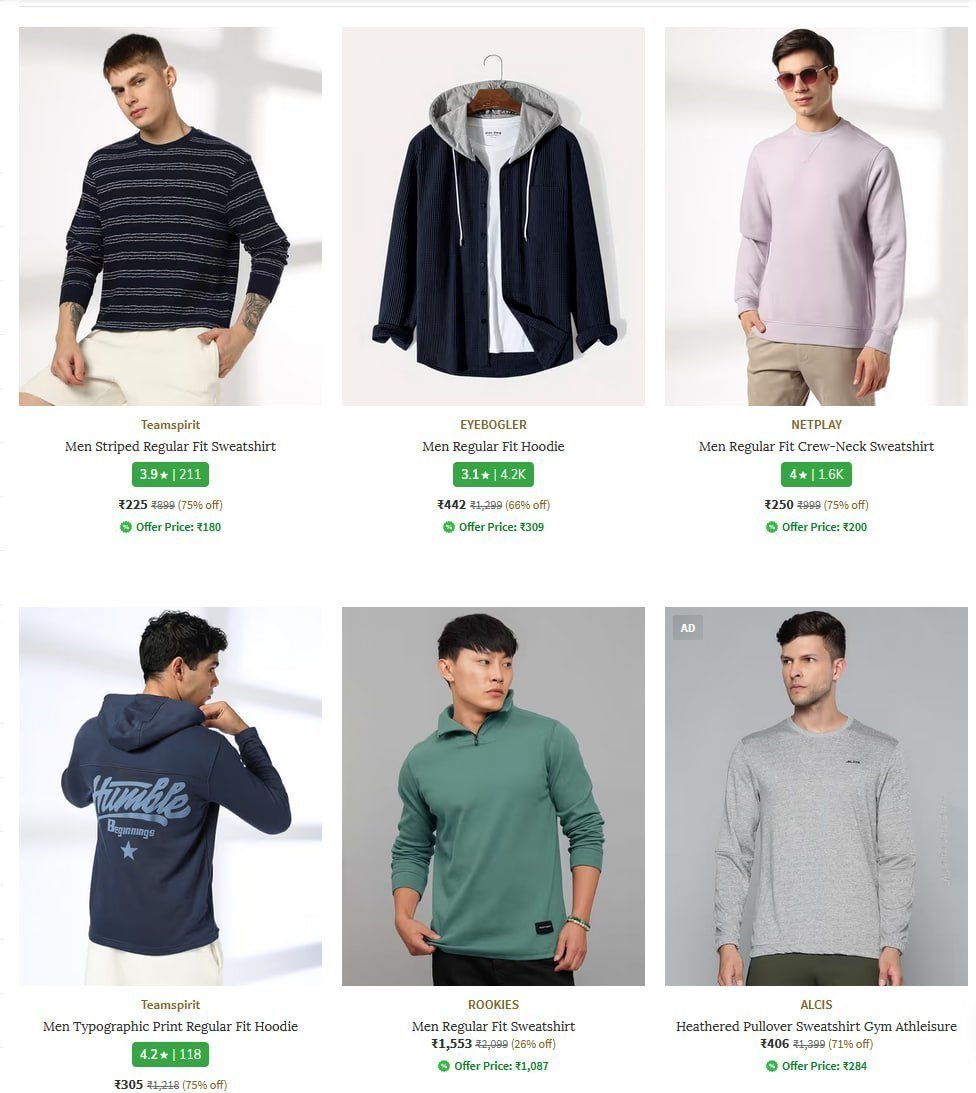Open the EYEBOGLER brand link
This screenshot has width=976, height=1093.
pos(493,425)
